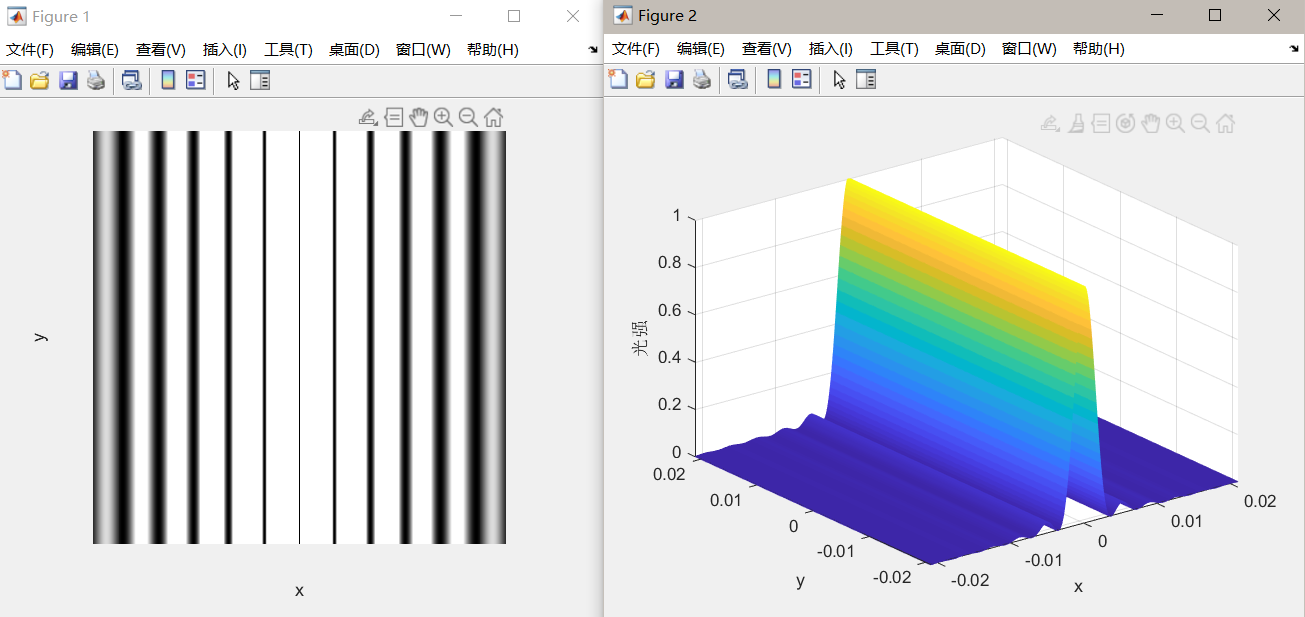This screenshot has height=617, width=1305.
Task: Enable zoom in on Figure 1 axes
Action: (443, 118)
